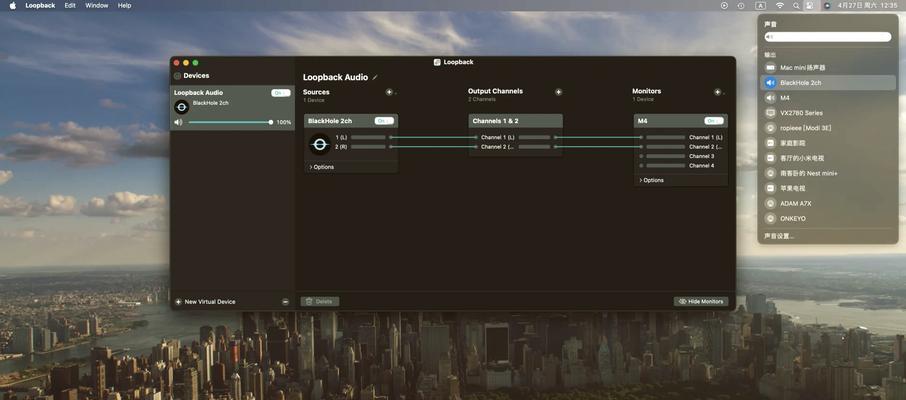Click date and time in menu bar

867,5
